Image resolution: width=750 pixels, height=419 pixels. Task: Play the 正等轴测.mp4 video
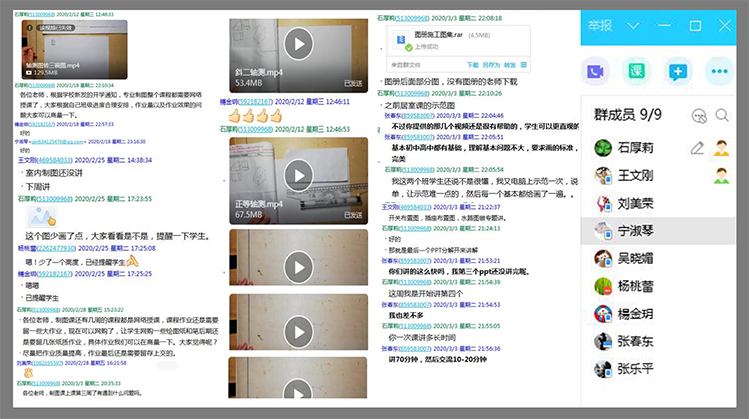[x=298, y=172]
